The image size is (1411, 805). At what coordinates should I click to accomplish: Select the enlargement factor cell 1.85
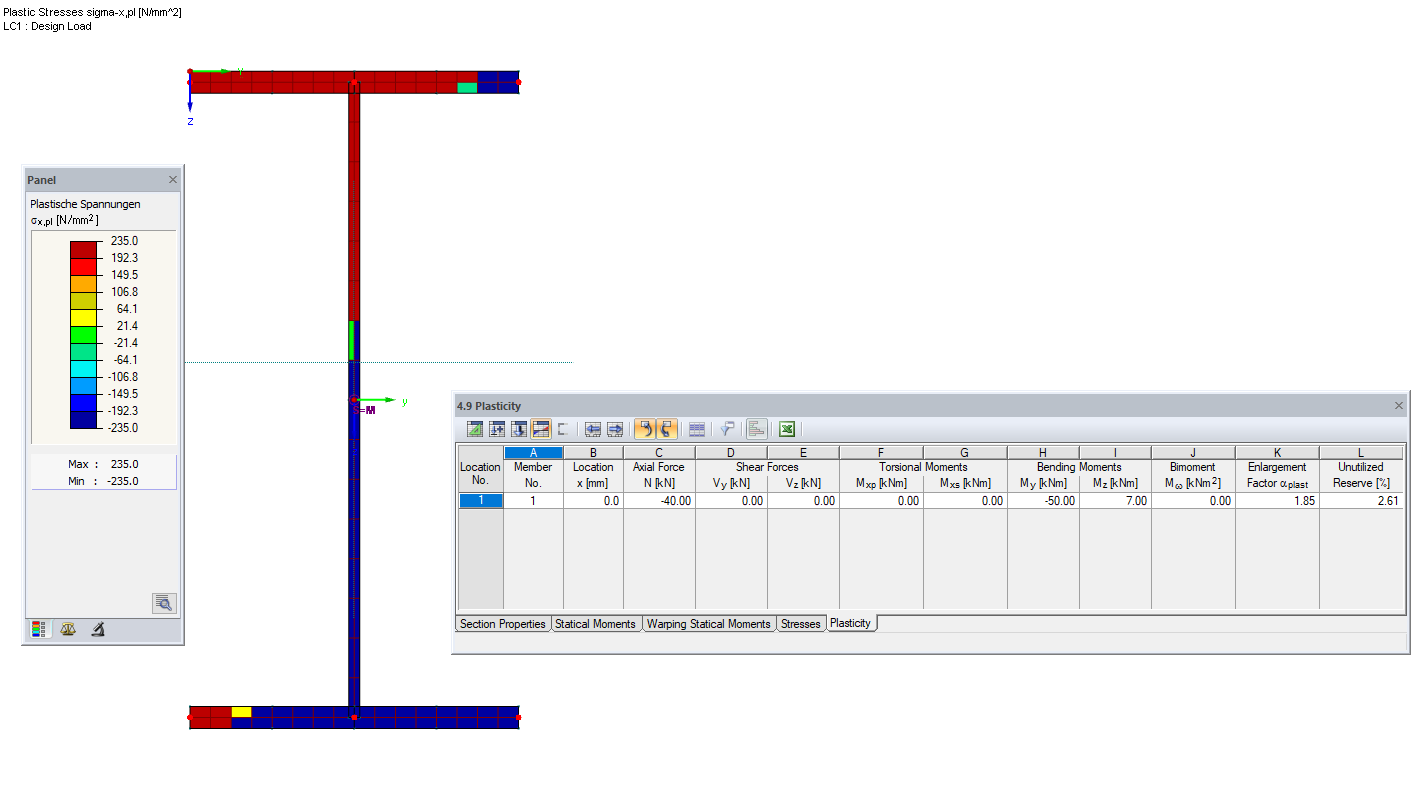click(x=1277, y=501)
